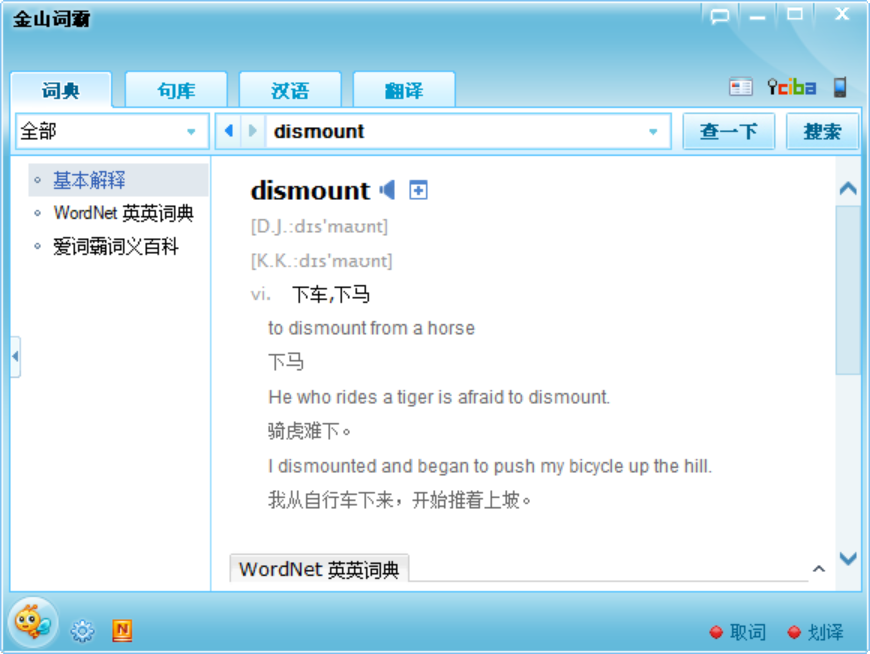Toggle 划译 selection translate

click(x=816, y=632)
